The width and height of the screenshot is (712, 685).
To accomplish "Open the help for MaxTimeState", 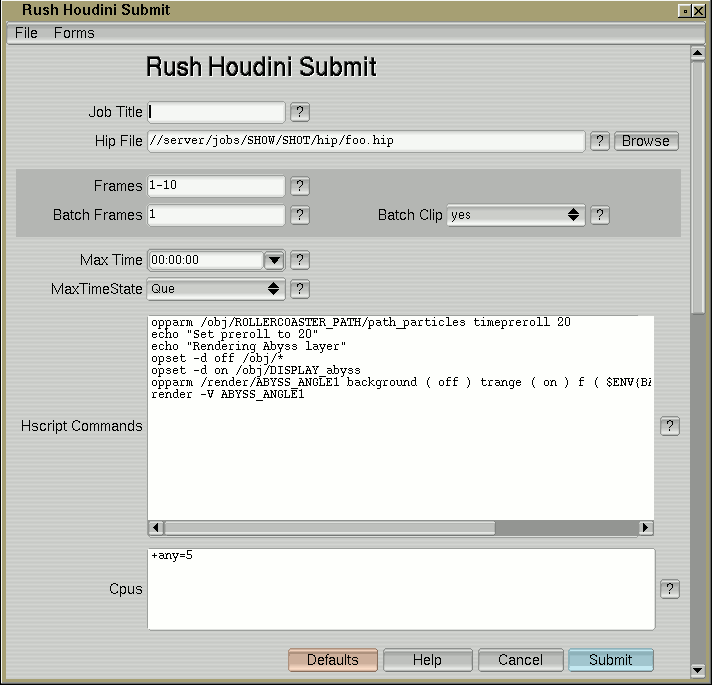I will click(300, 289).
